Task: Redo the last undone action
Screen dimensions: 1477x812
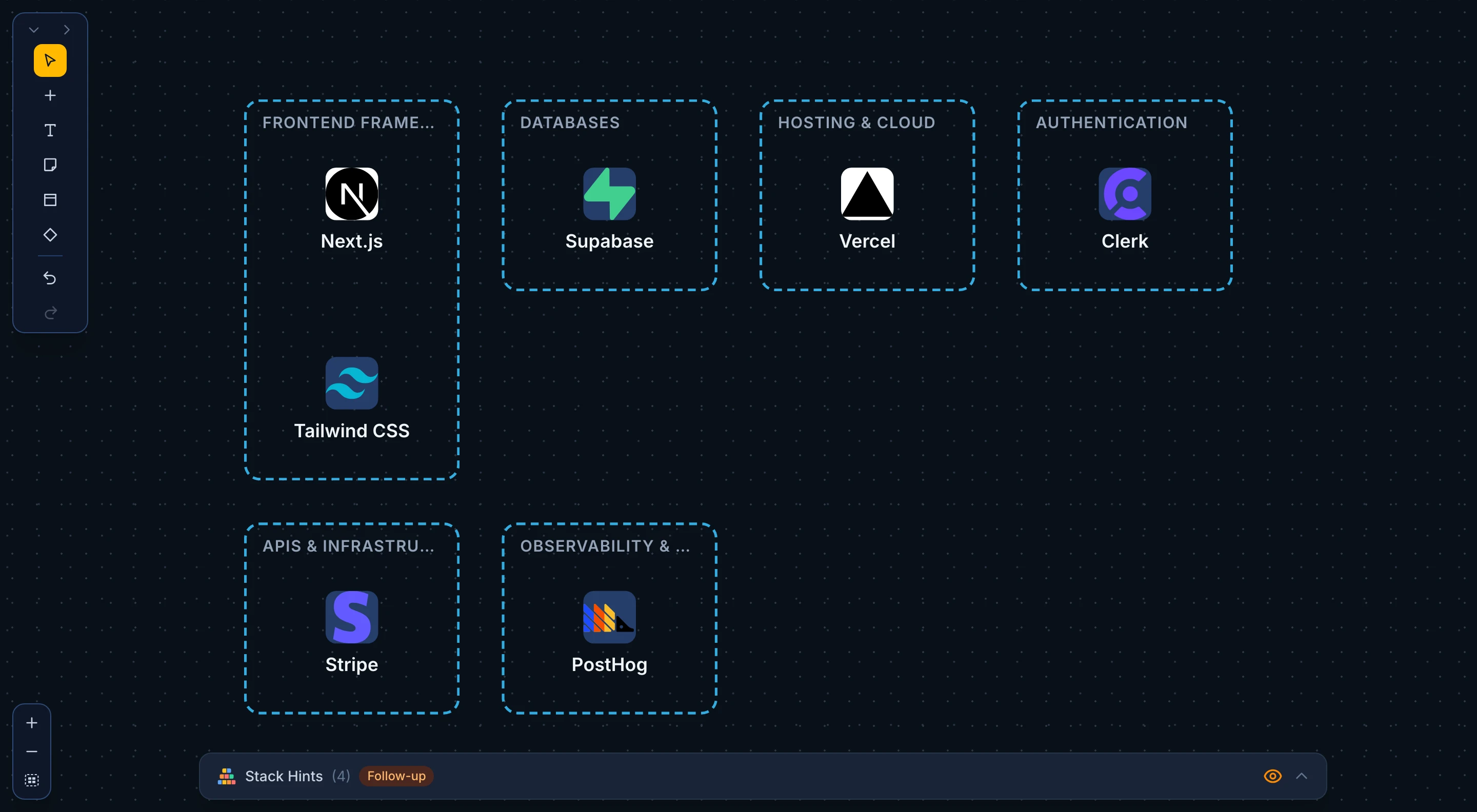Action: [50, 313]
